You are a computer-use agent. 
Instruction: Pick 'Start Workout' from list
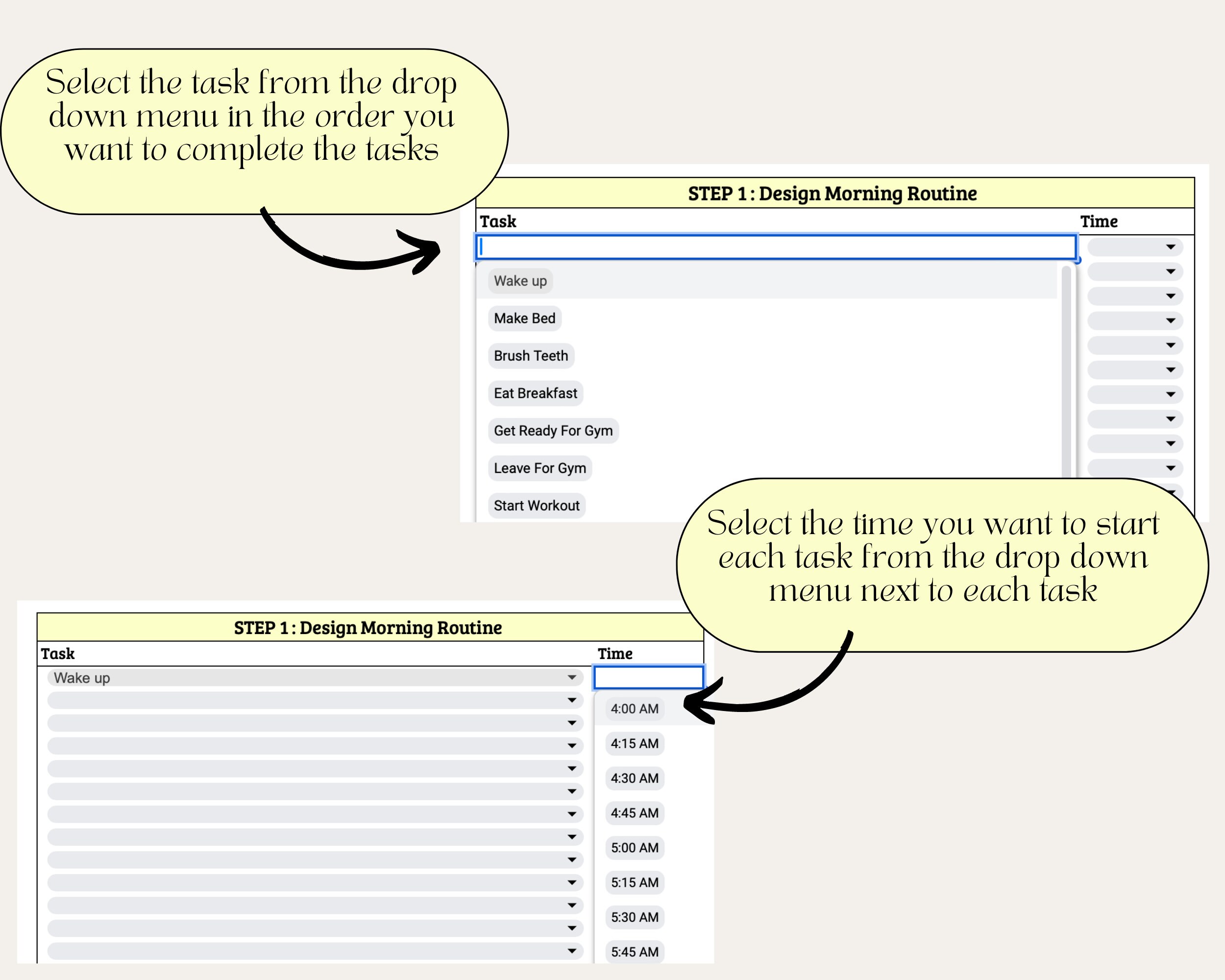537,506
